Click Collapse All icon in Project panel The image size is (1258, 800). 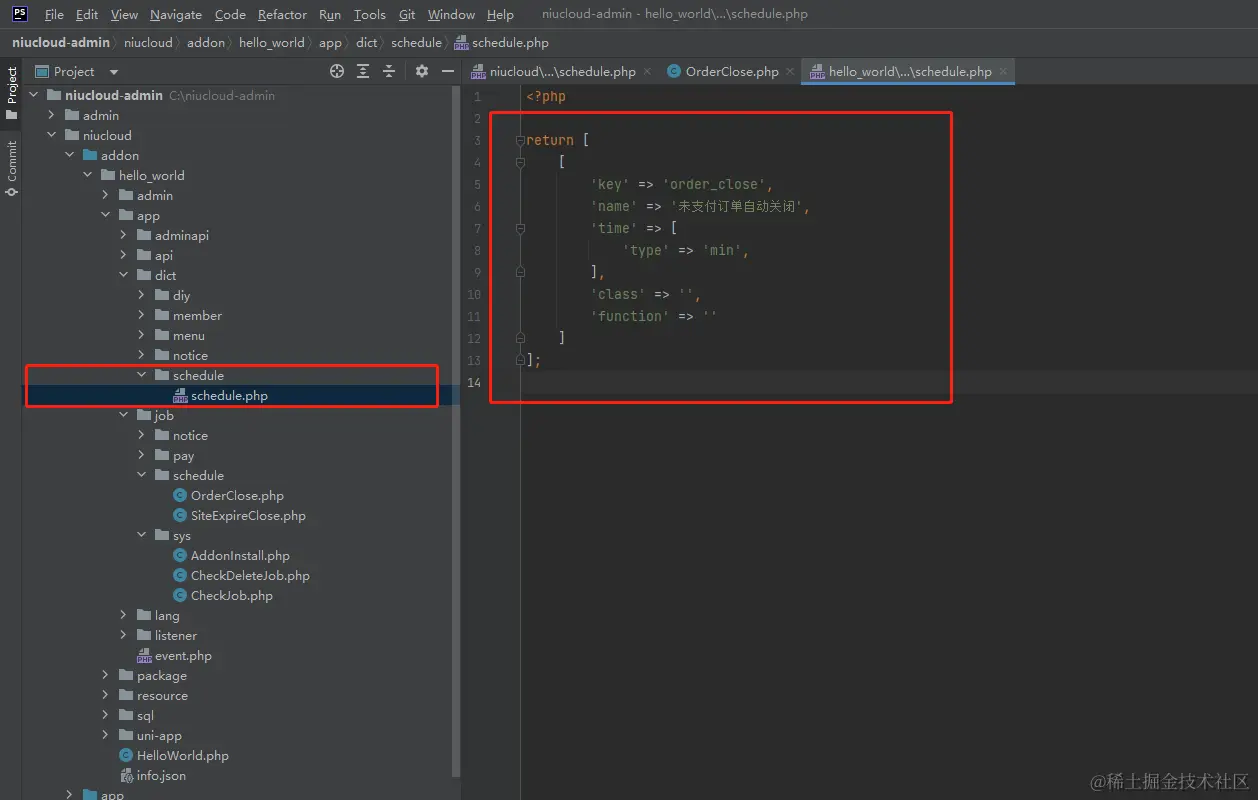pyautogui.click(x=389, y=71)
